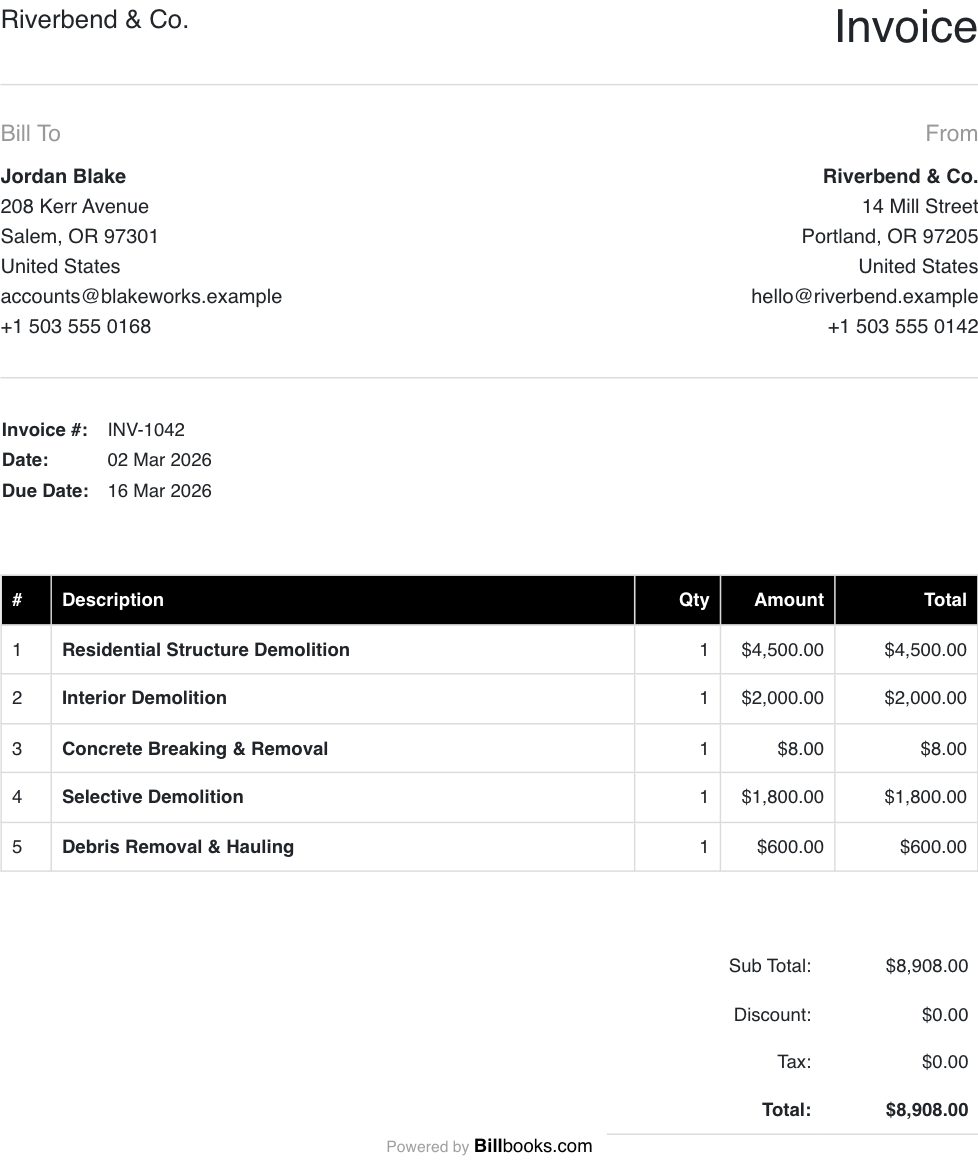The width and height of the screenshot is (978, 1161).
Task: Select the Selective Demolition item
Action: [x=153, y=797]
